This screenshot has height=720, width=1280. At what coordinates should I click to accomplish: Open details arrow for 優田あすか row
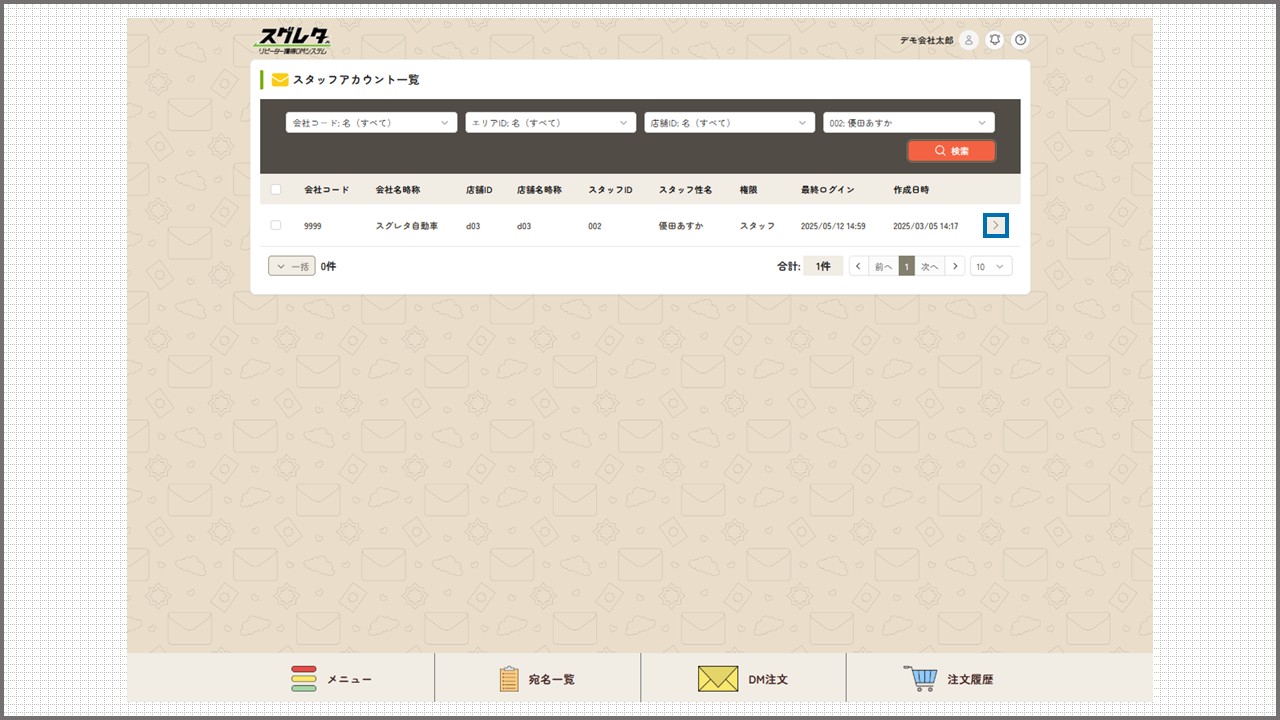point(995,226)
